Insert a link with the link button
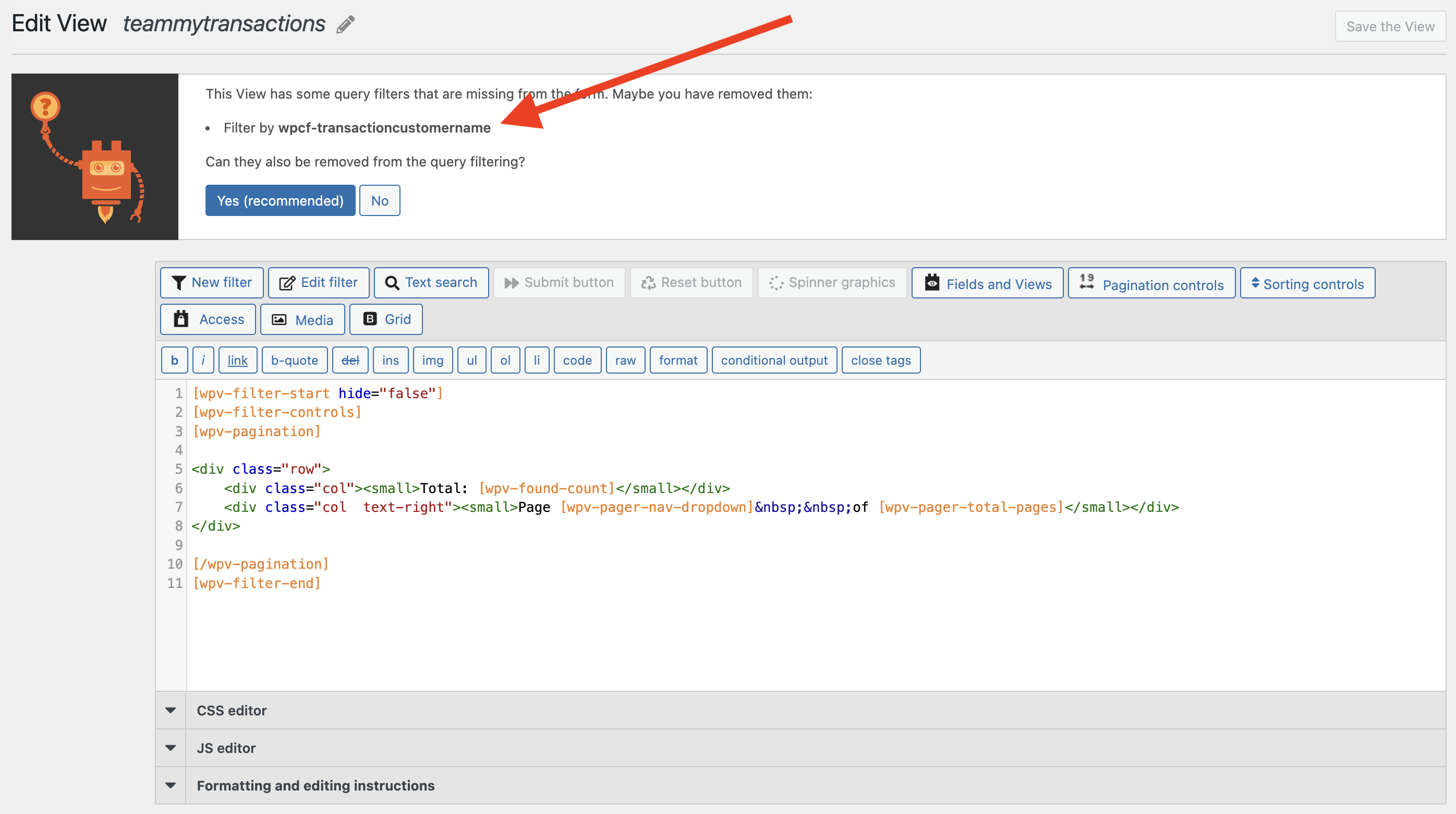The width and height of the screenshot is (1456, 814). click(x=237, y=361)
